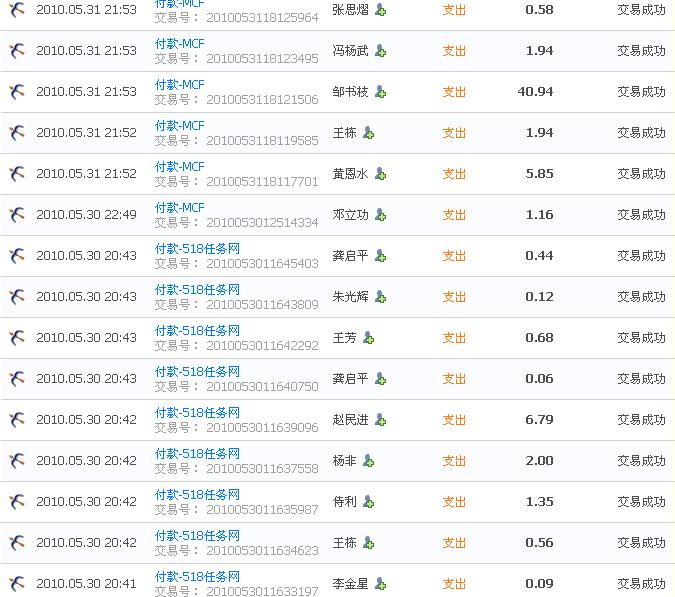Add 赵民进 using the contact icon
This screenshot has width=675, height=597.
tap(380, 420)
